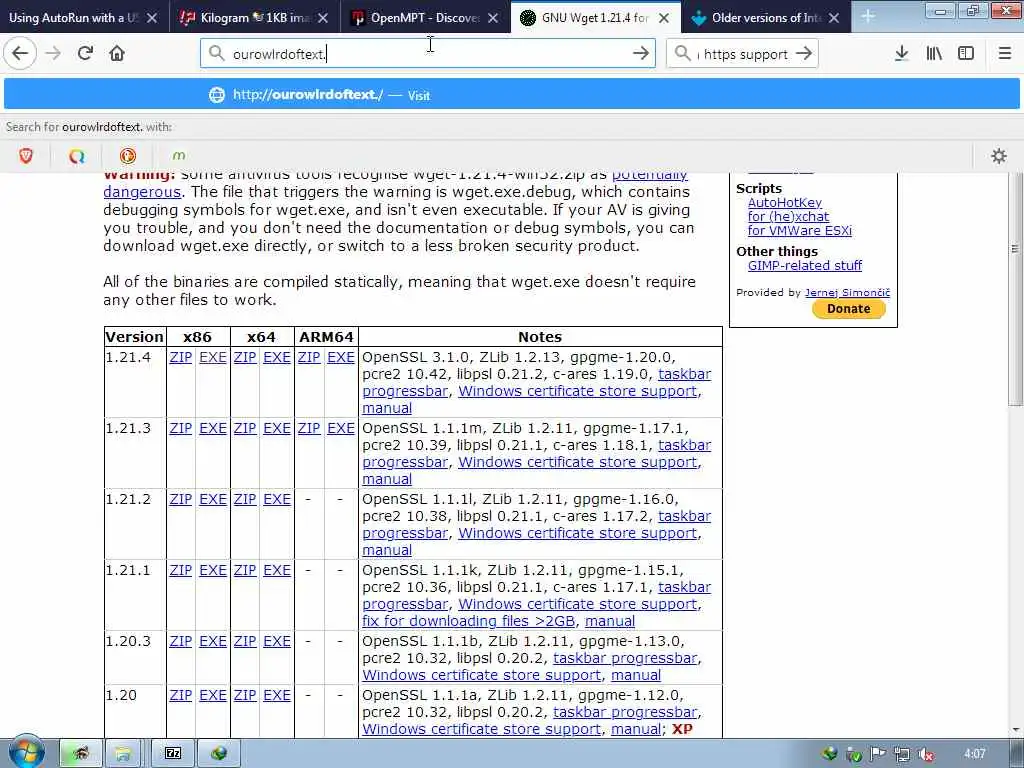Open the Downloads panel icon
1024x768 pixels.
click(x=901, y=54)
